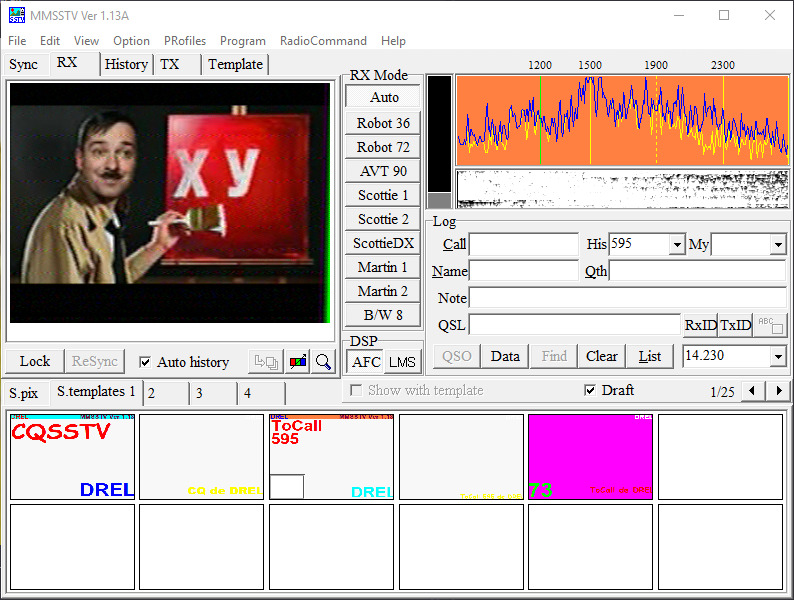Expand the 14.230 frequency dropdown

tap(778, 357)
